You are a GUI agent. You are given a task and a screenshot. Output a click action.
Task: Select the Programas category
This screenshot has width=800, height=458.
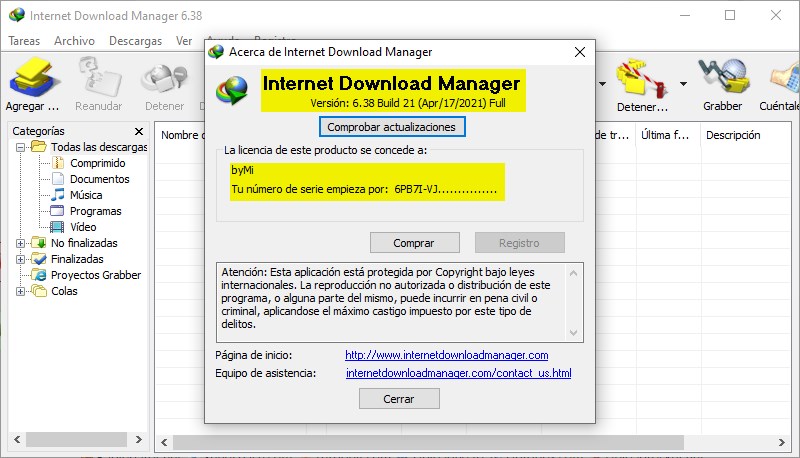[95, 211]
